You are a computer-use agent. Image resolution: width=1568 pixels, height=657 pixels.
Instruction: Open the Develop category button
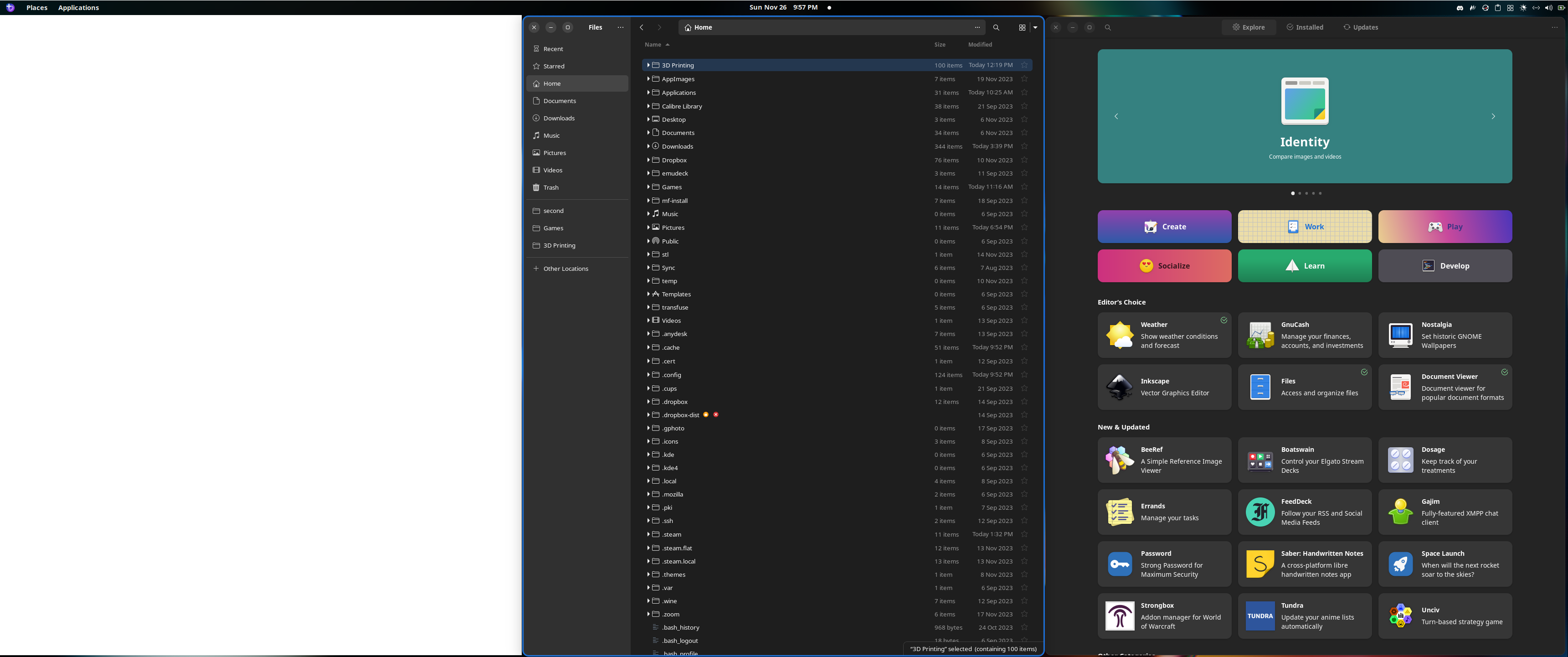(1445, 266)
